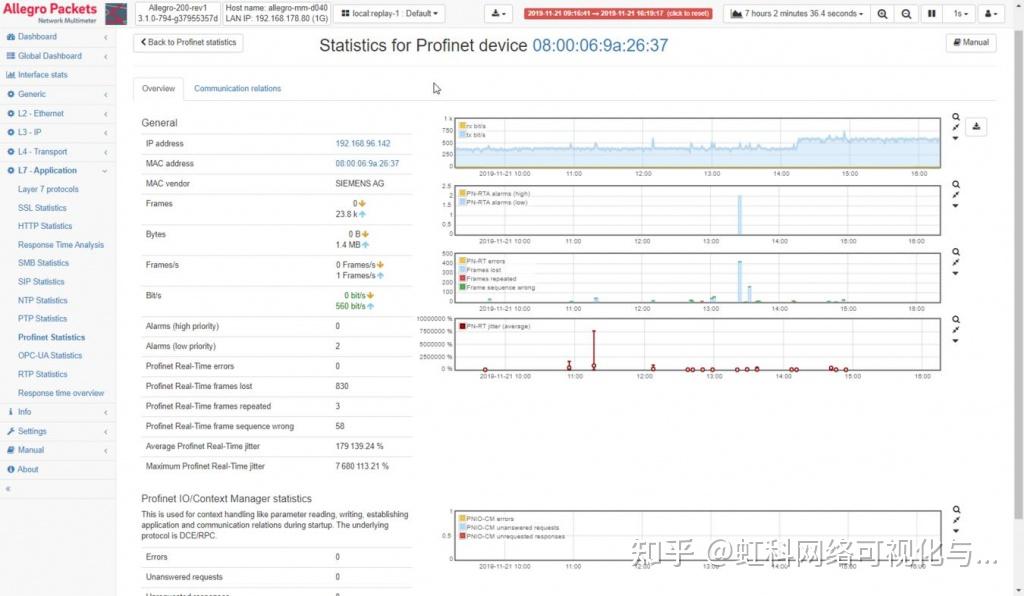Click pin icon of bit/s graph
The height and width of the screenshot is (596, 1024).
(955, 128)
